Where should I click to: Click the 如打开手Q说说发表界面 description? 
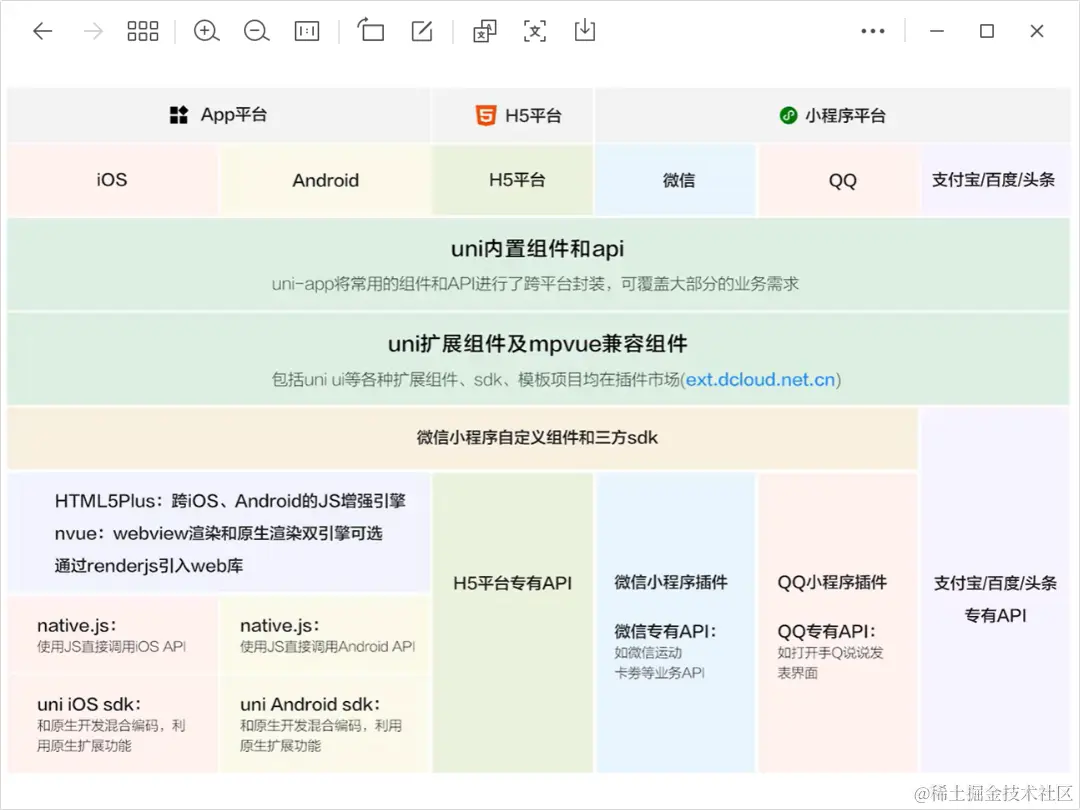(830, 663)
